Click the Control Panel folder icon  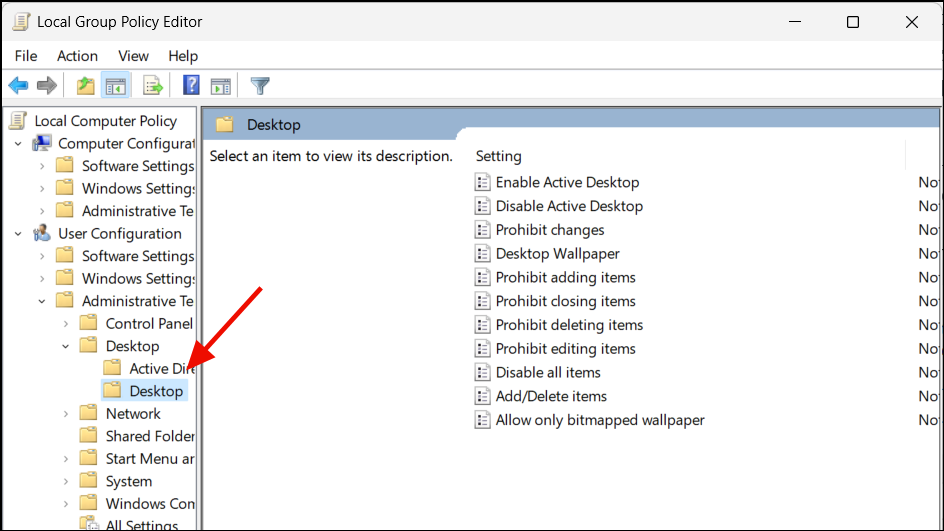pos(88,323)
